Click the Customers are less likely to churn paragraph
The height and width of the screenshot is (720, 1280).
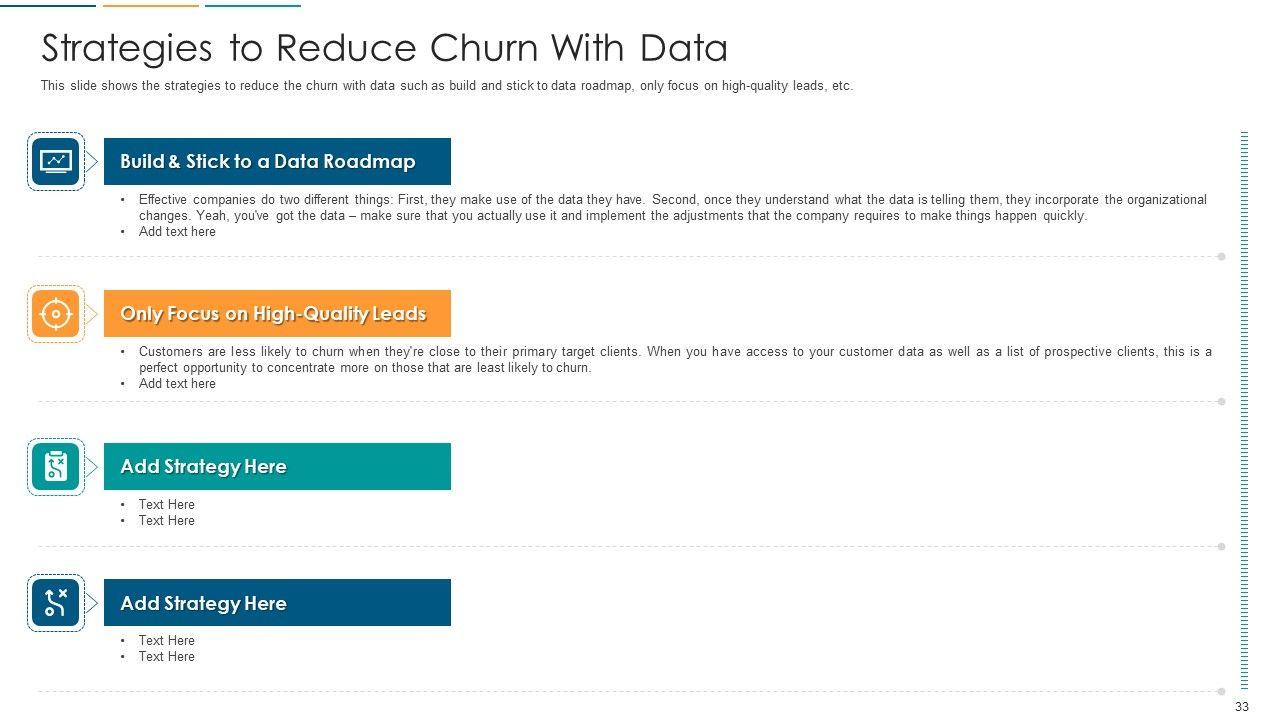pos(674,359)
